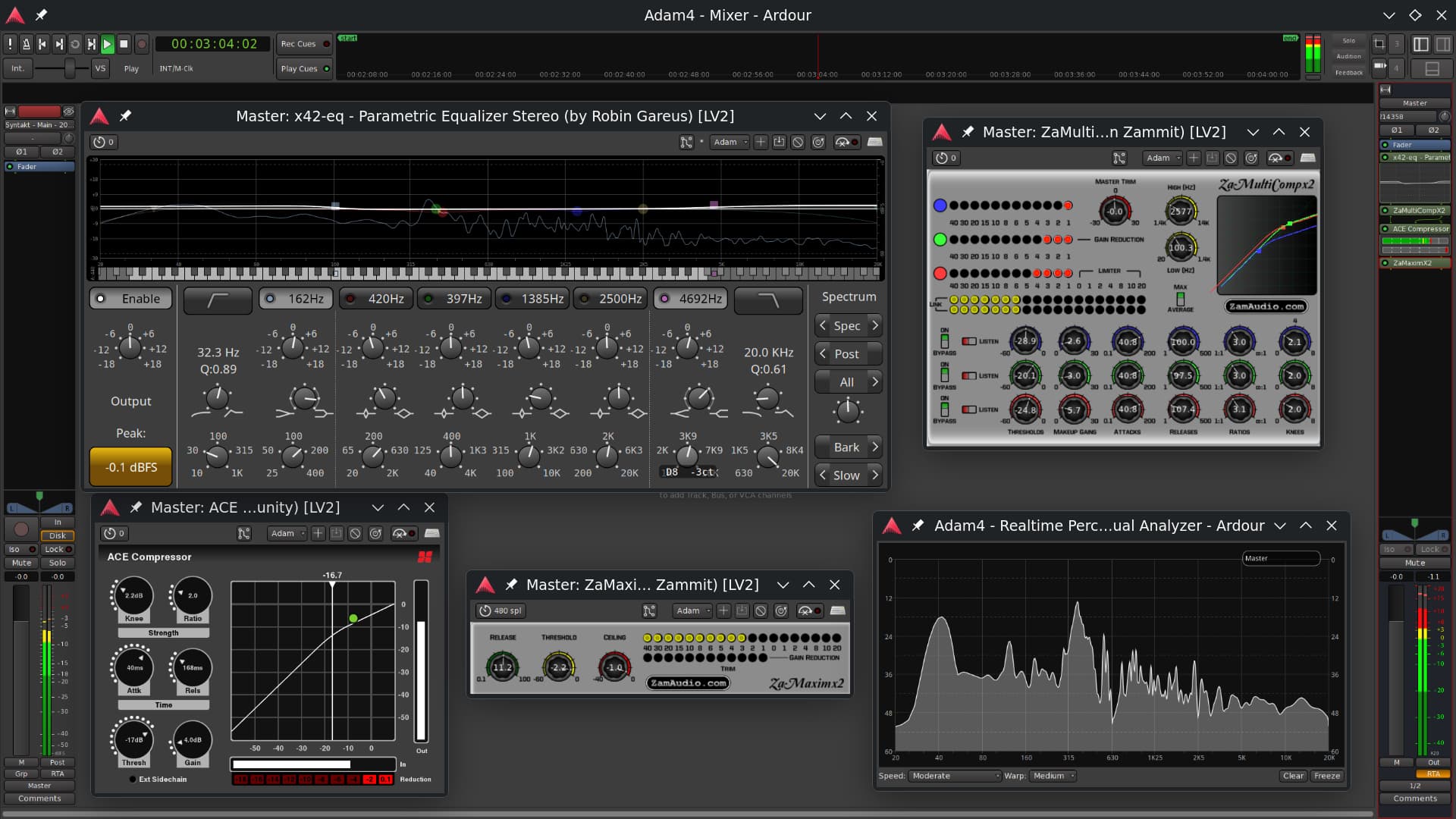Screen dimensions: 1456x819
Task: Click the analyzer Freeze button
Action: (x=1326, y=776)
